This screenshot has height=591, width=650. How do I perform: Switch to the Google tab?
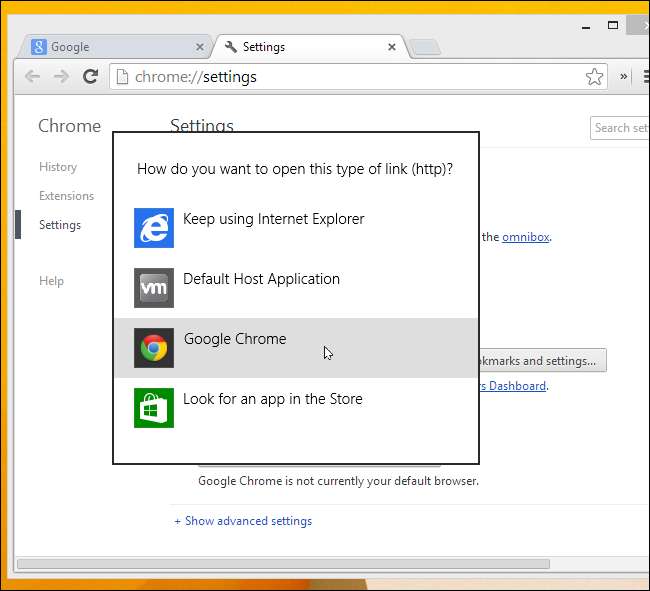tap(110, 47)
